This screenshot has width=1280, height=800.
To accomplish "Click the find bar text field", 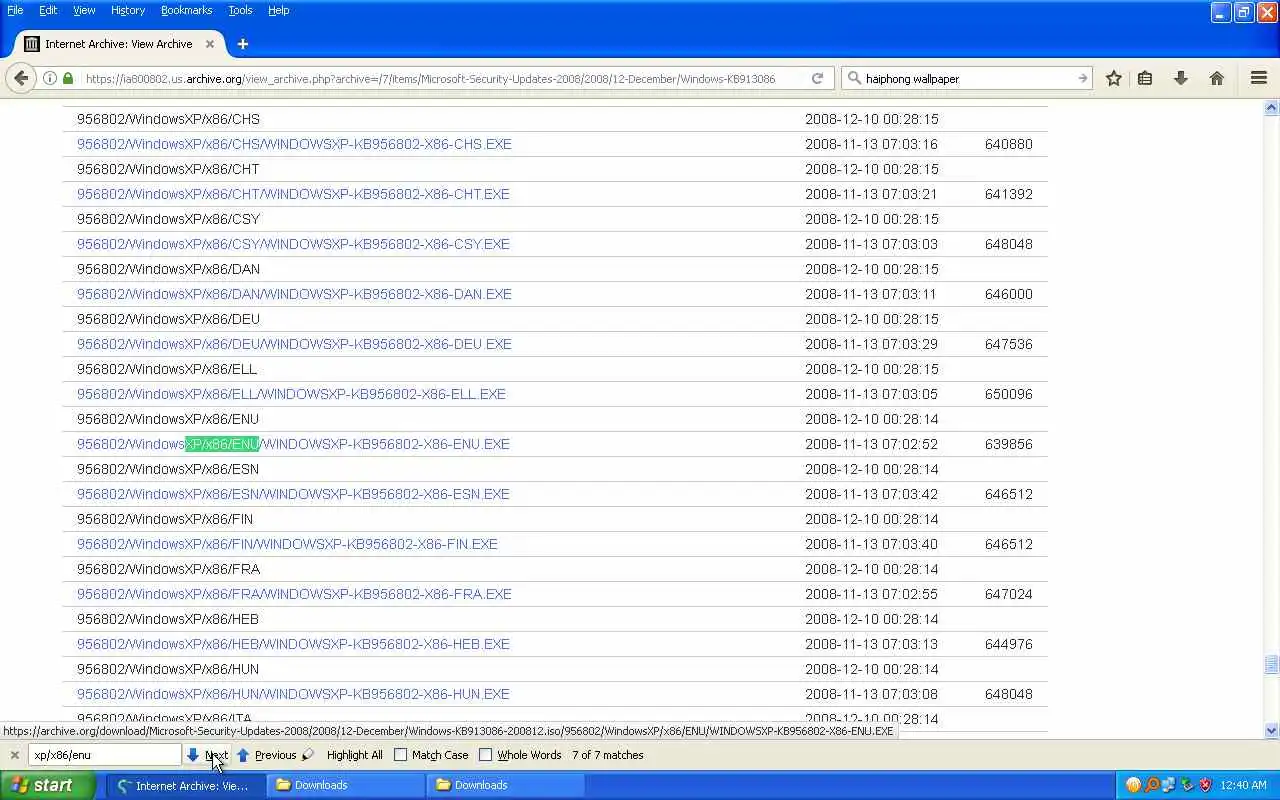I will pyautogui.click(x=105, y=755).
